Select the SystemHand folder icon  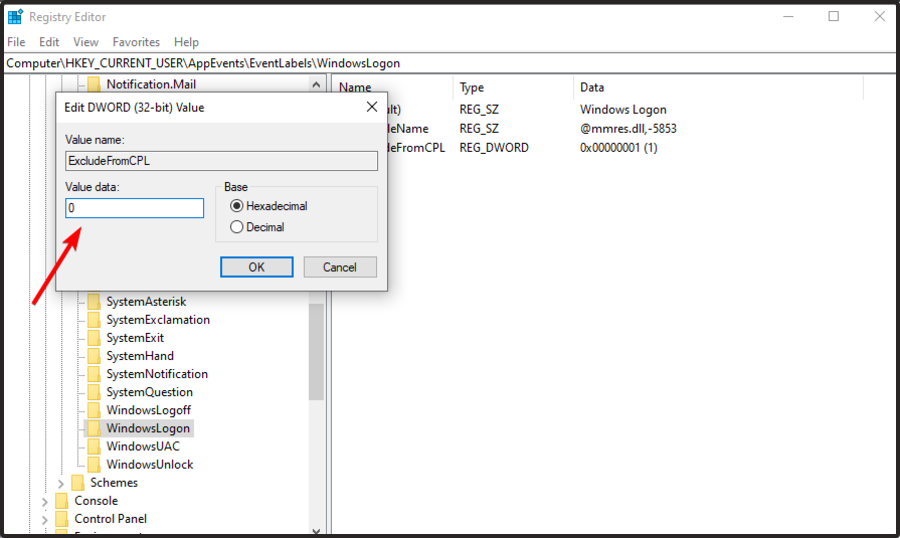click(x=94, y=356)
